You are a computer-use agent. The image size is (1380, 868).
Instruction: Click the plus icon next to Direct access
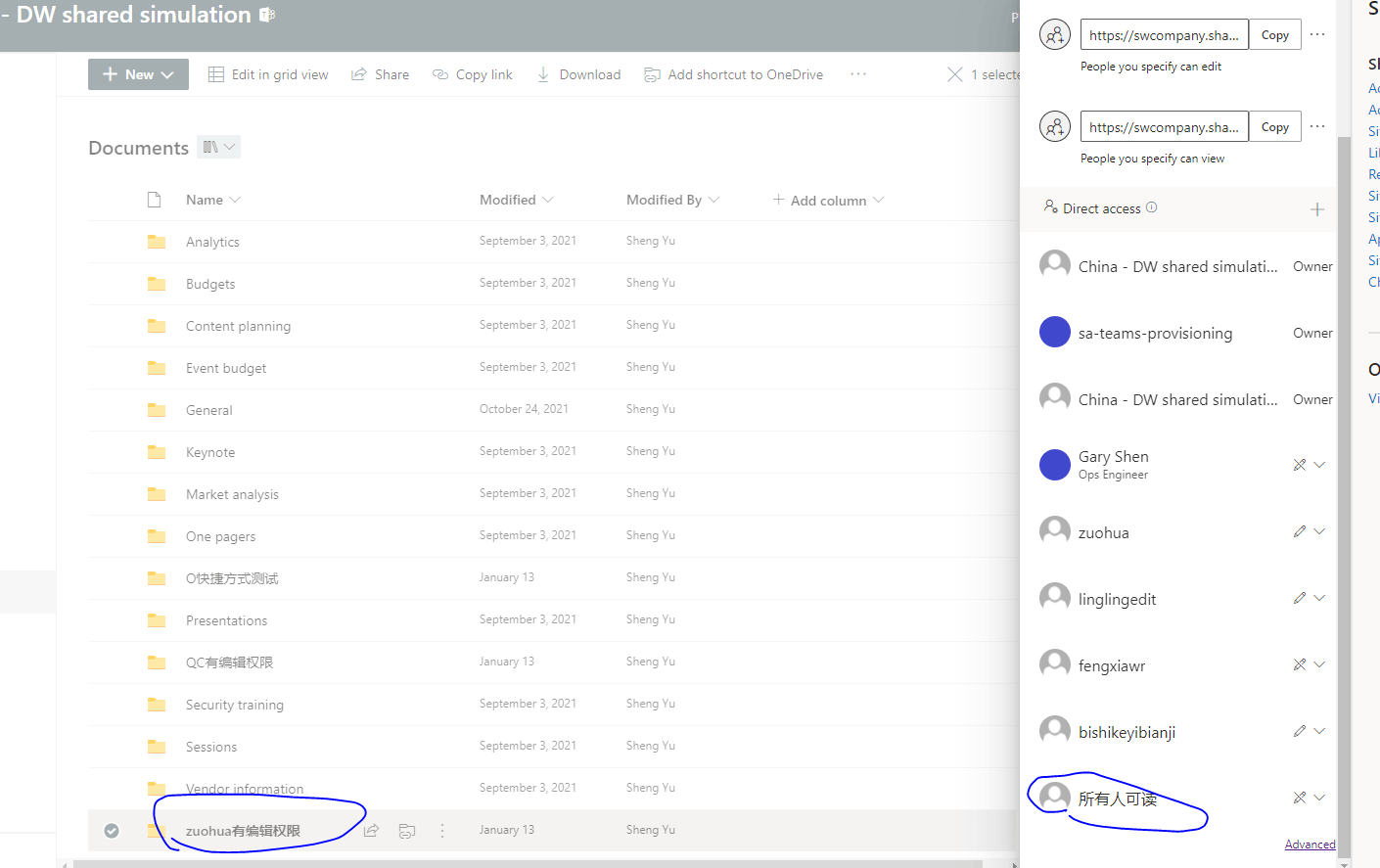pyautogui.click(x=1317, y=209)
